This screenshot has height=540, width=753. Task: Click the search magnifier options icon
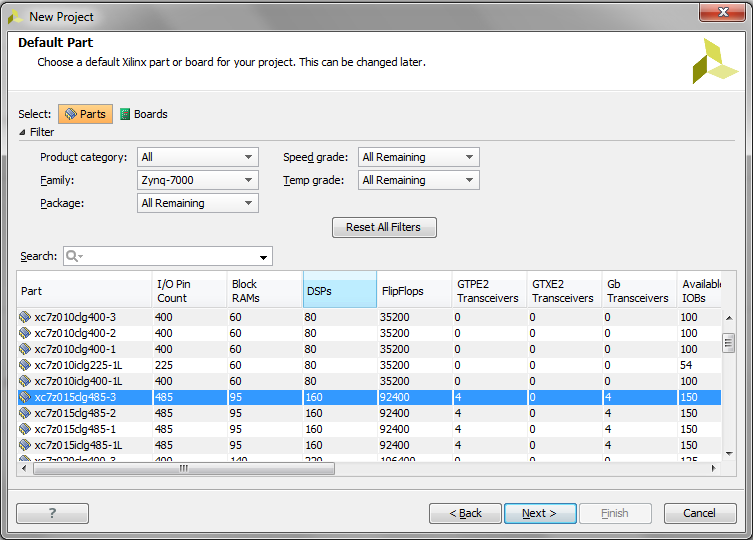74,256
